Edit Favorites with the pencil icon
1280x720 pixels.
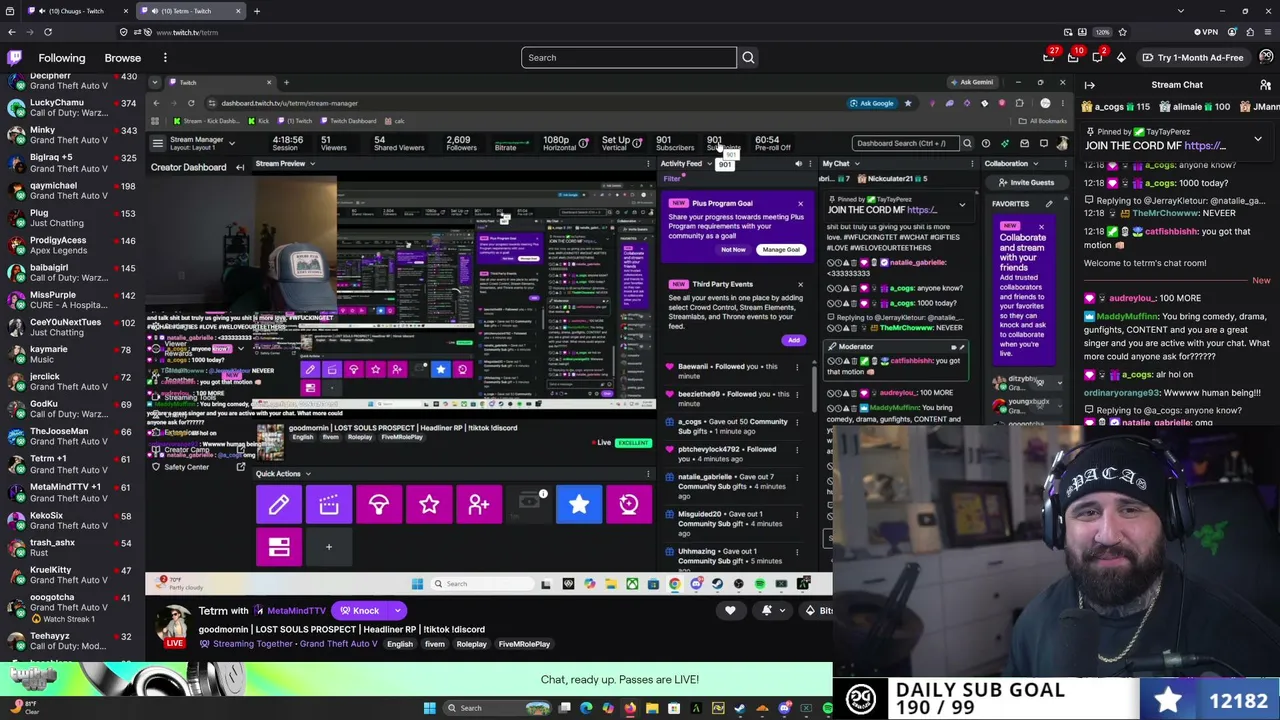[1049, 204]
